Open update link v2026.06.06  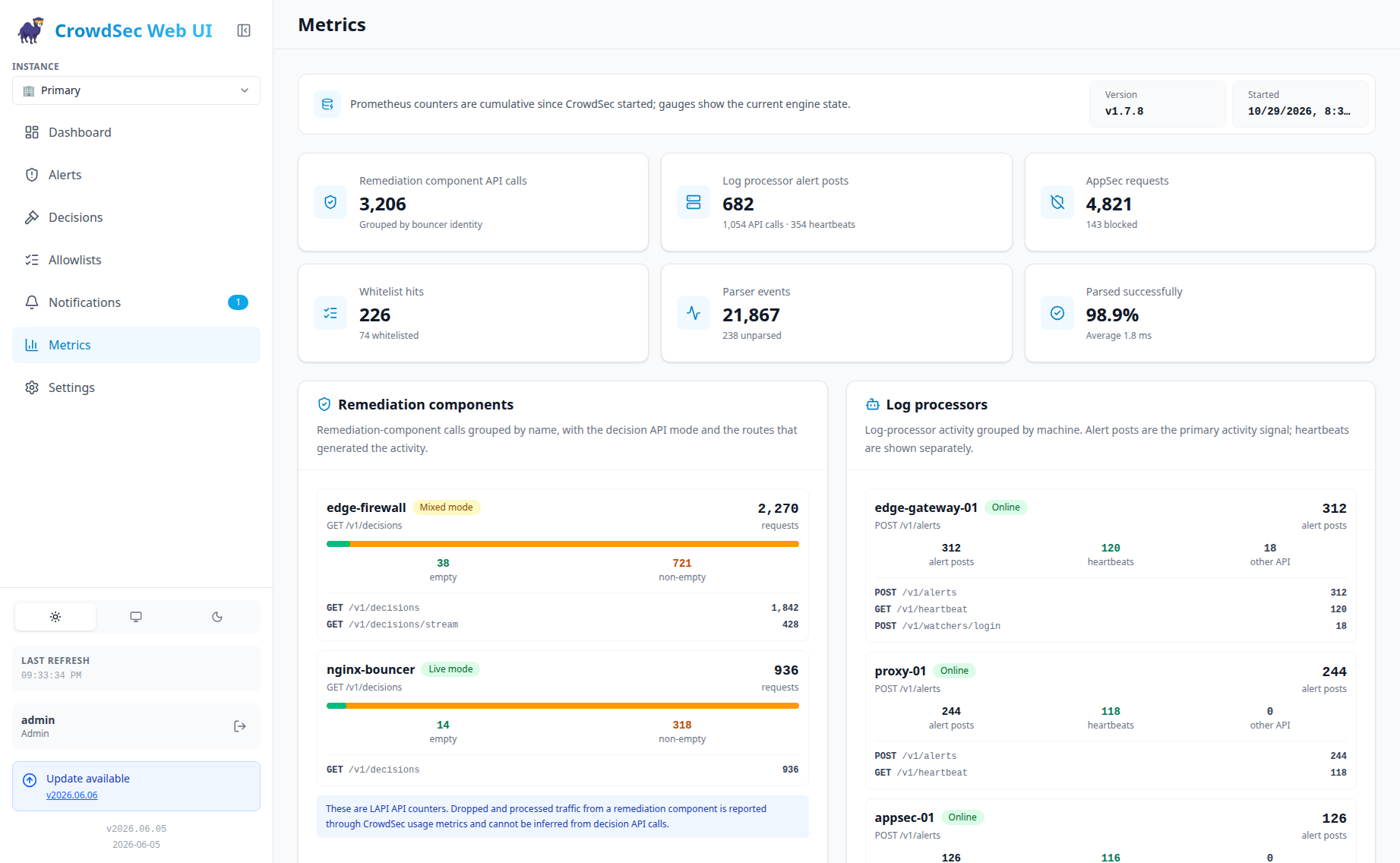click(x=71, y=795)
